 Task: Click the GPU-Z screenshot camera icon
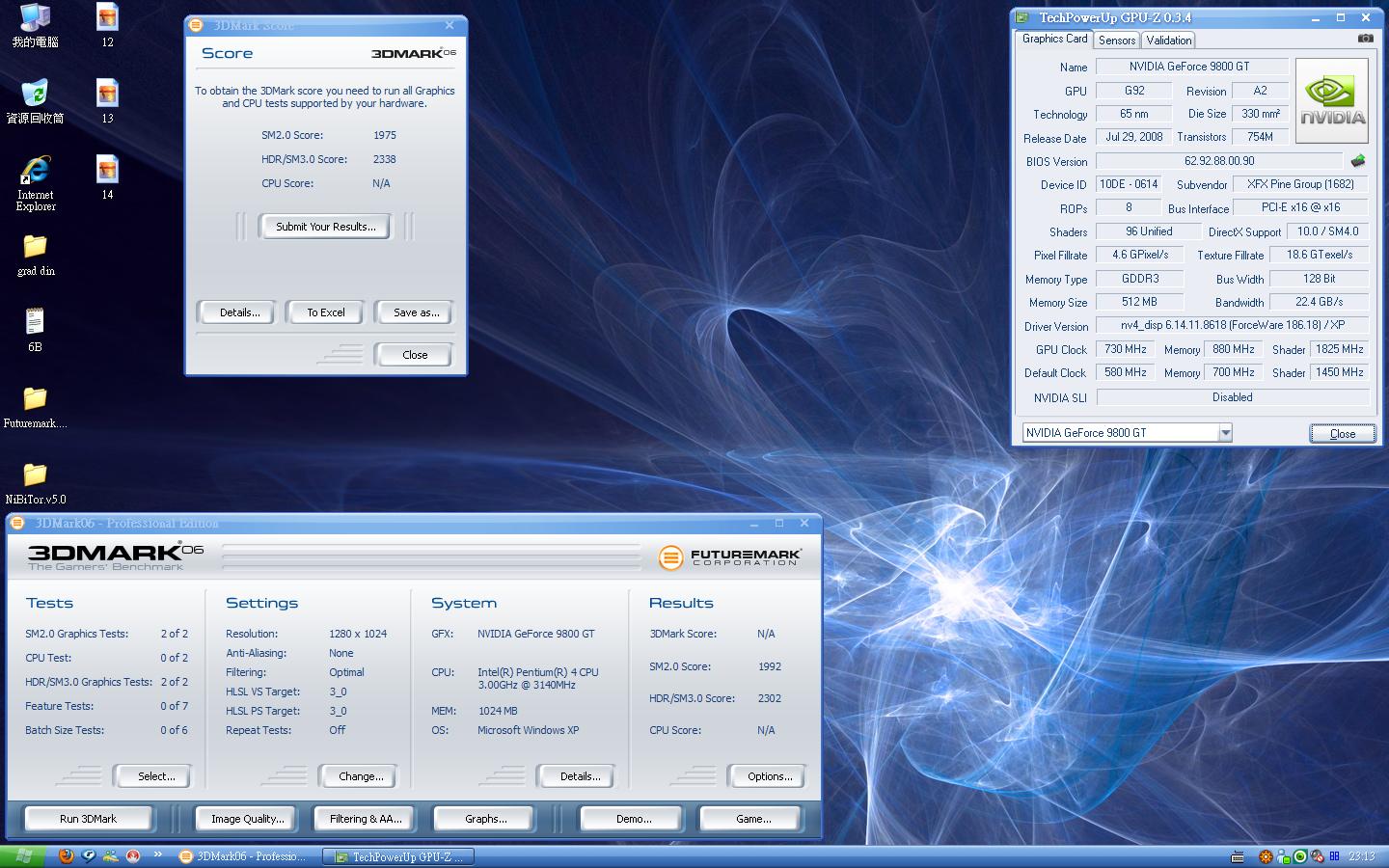click(x=1366, y=39)
